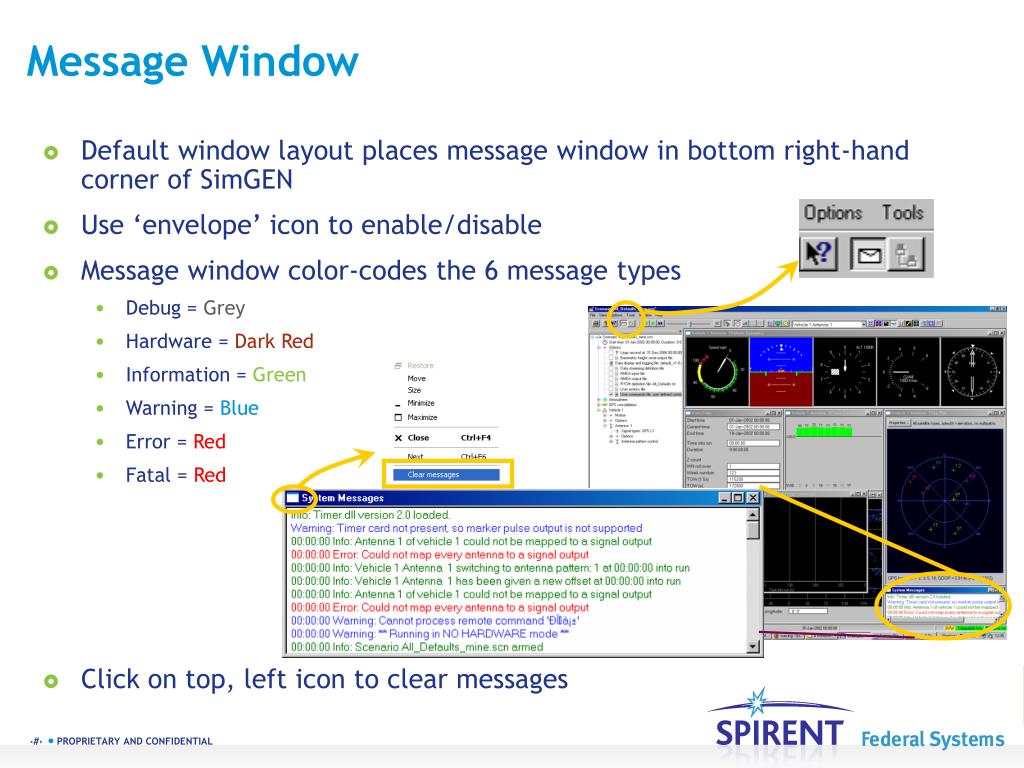Expand the Antenna pattern control node
The height and width of the screenshot is (768, 1024).
point(611,441)
